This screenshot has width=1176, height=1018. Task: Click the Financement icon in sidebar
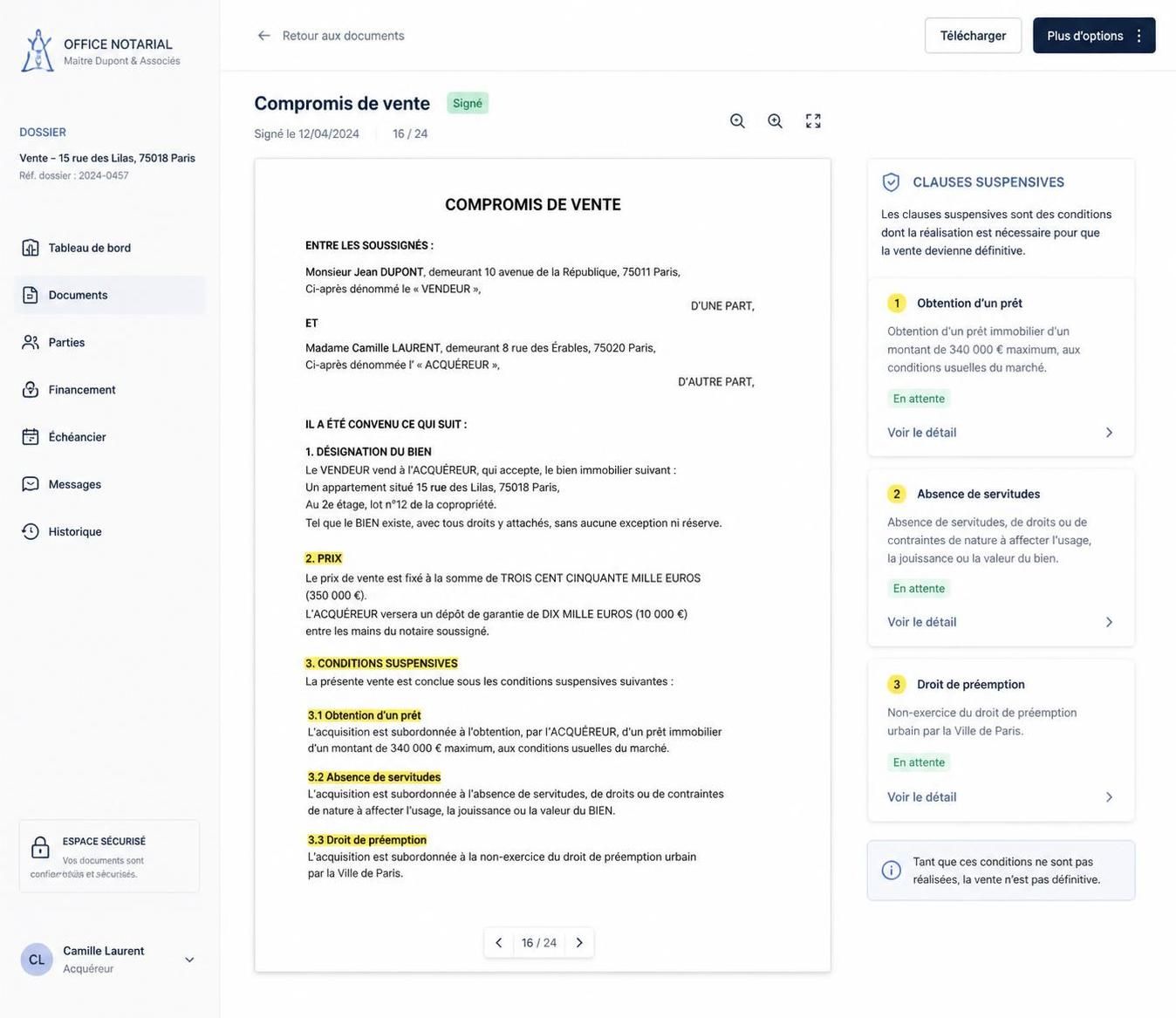coord(31,389)
